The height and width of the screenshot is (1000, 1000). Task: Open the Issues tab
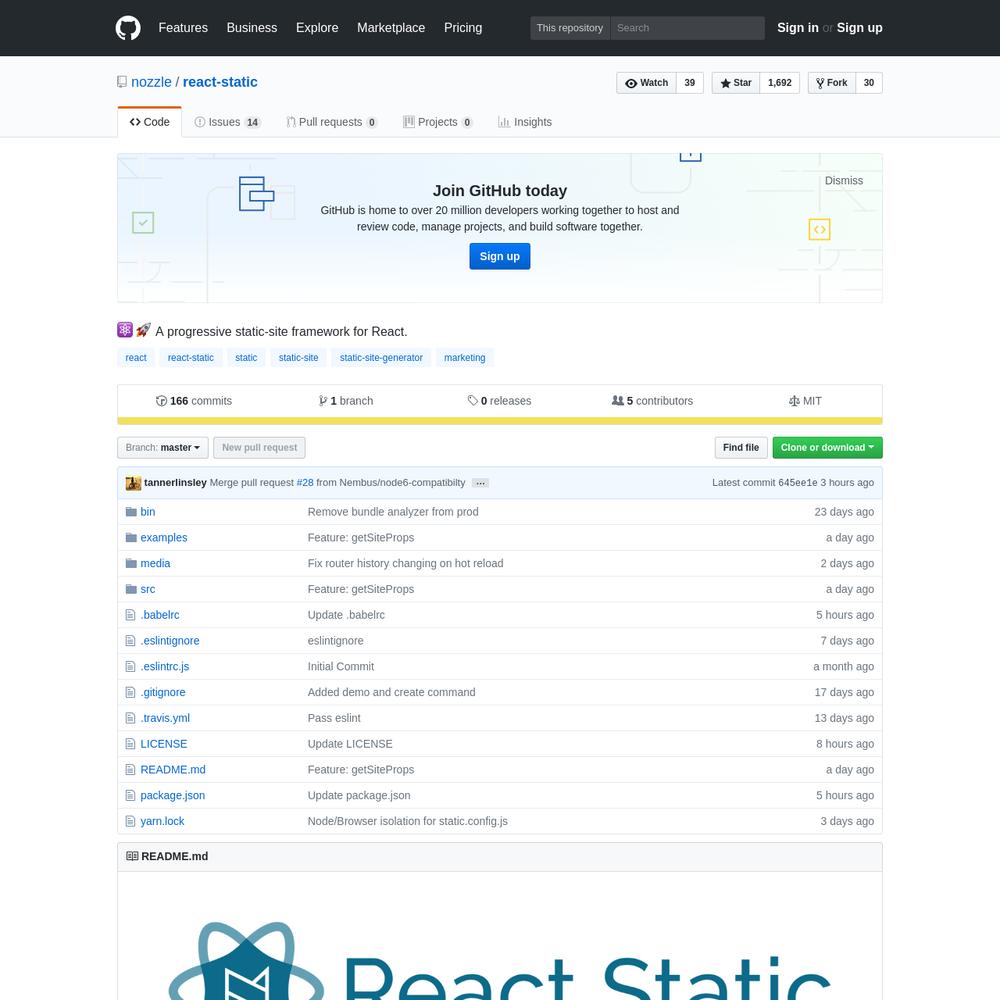pyautogui.click(x=228, y=122)
